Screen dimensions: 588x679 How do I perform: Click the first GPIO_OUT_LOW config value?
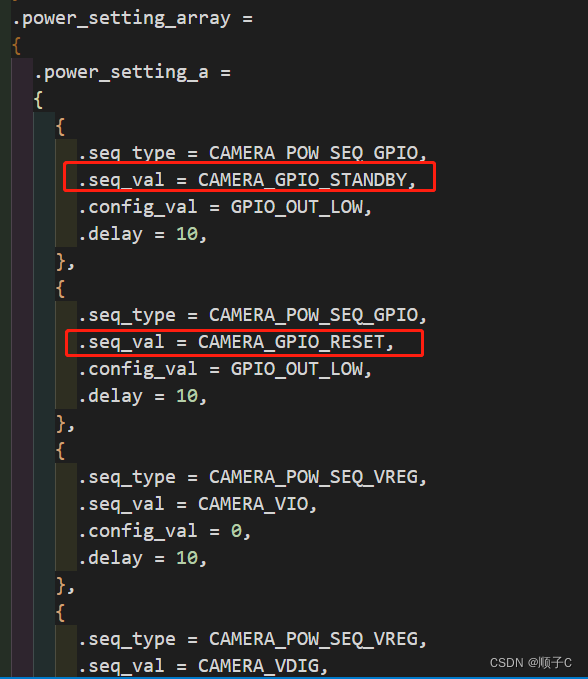[x=297, y=207]
